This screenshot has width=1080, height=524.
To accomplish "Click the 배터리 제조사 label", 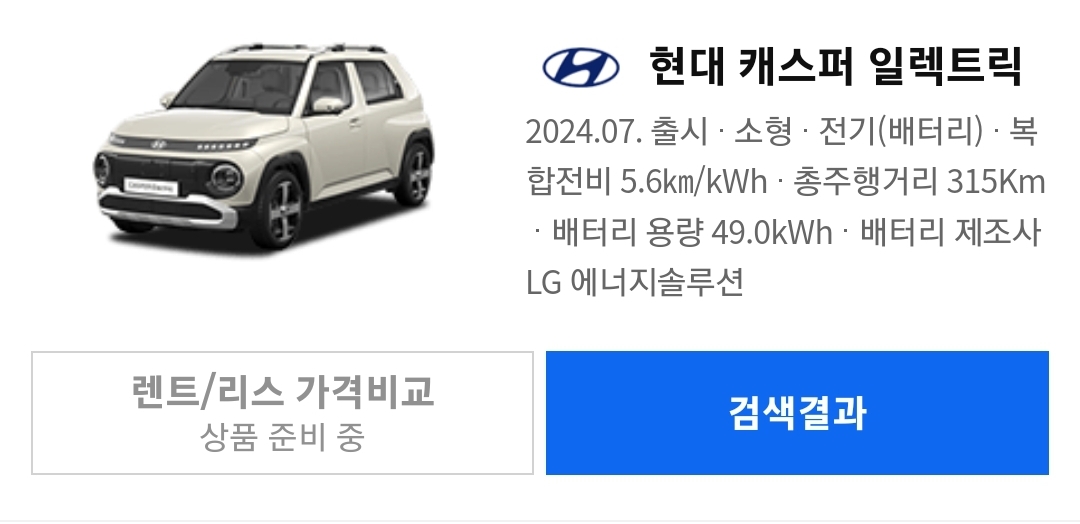I will pos(951,233).
